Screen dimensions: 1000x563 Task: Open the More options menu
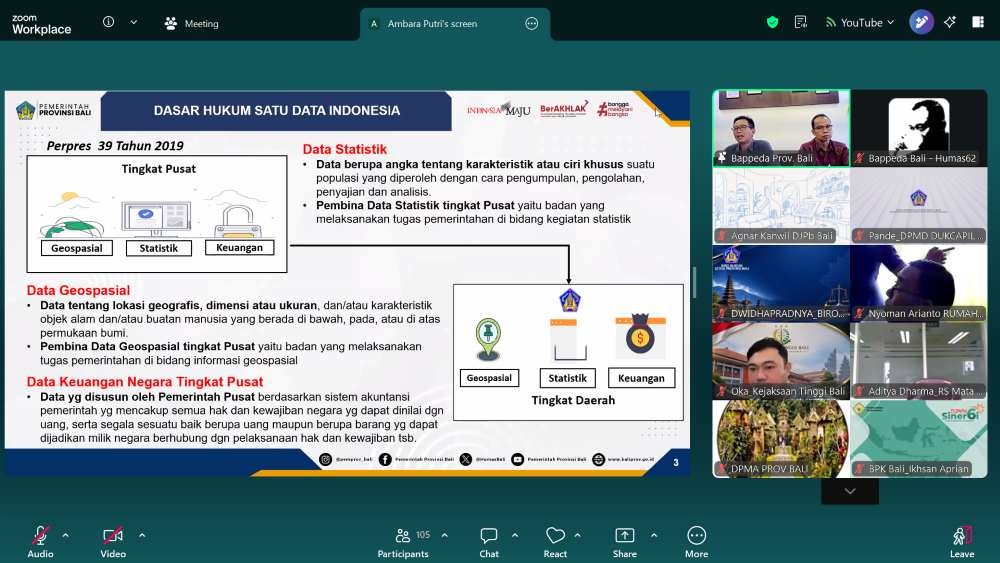click(696, 543)
